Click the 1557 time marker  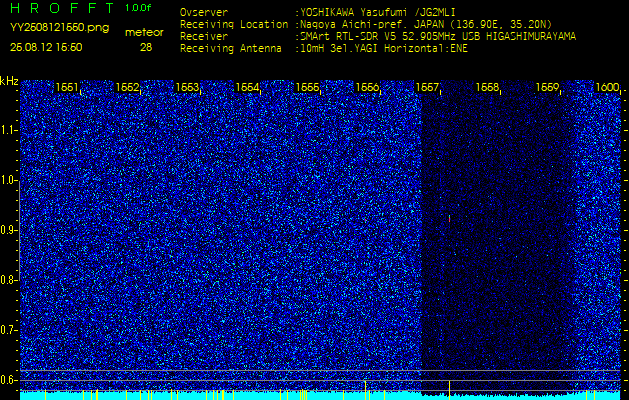pyautogui.click(x=427, y=87)
